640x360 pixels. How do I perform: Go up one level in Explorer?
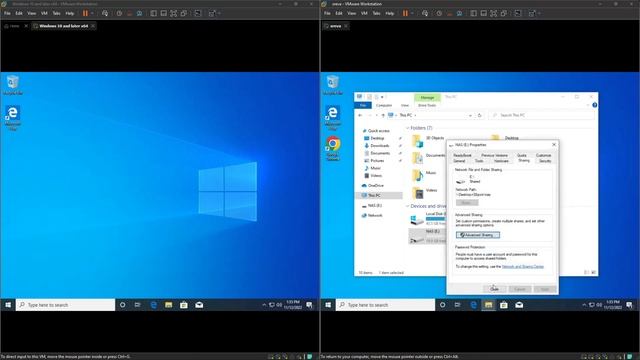click(383, 116)
